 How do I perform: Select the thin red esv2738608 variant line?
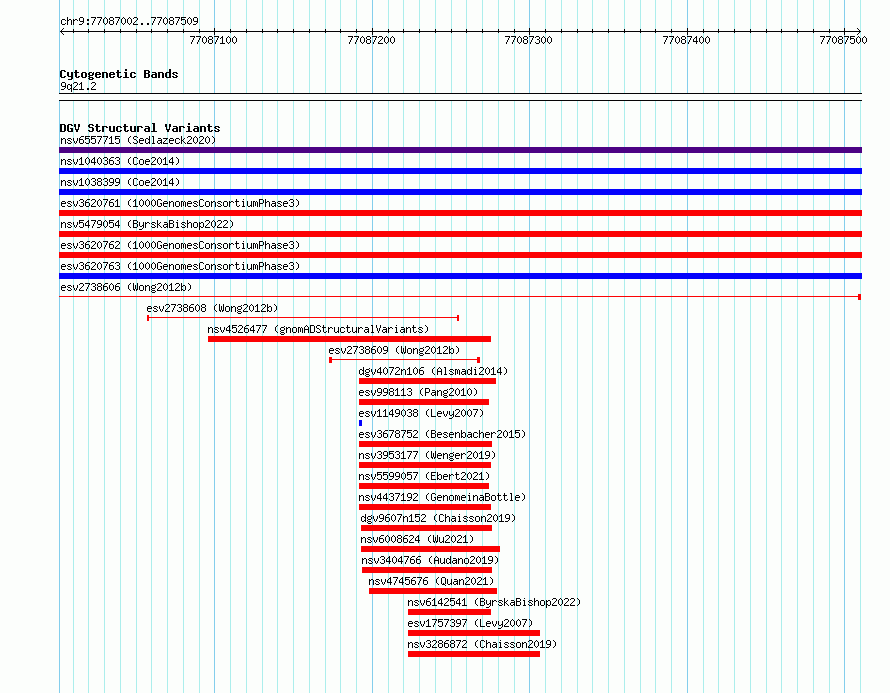[x=303, y=318]
